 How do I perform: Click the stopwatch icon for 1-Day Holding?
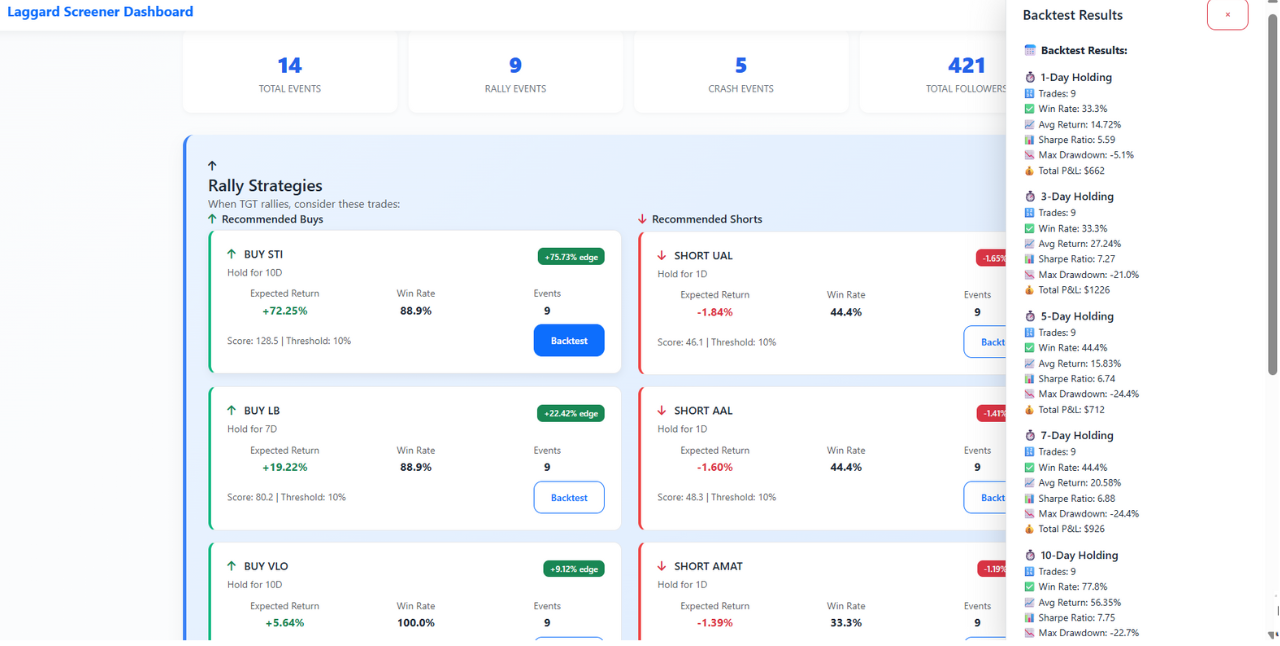(1030, 77)
